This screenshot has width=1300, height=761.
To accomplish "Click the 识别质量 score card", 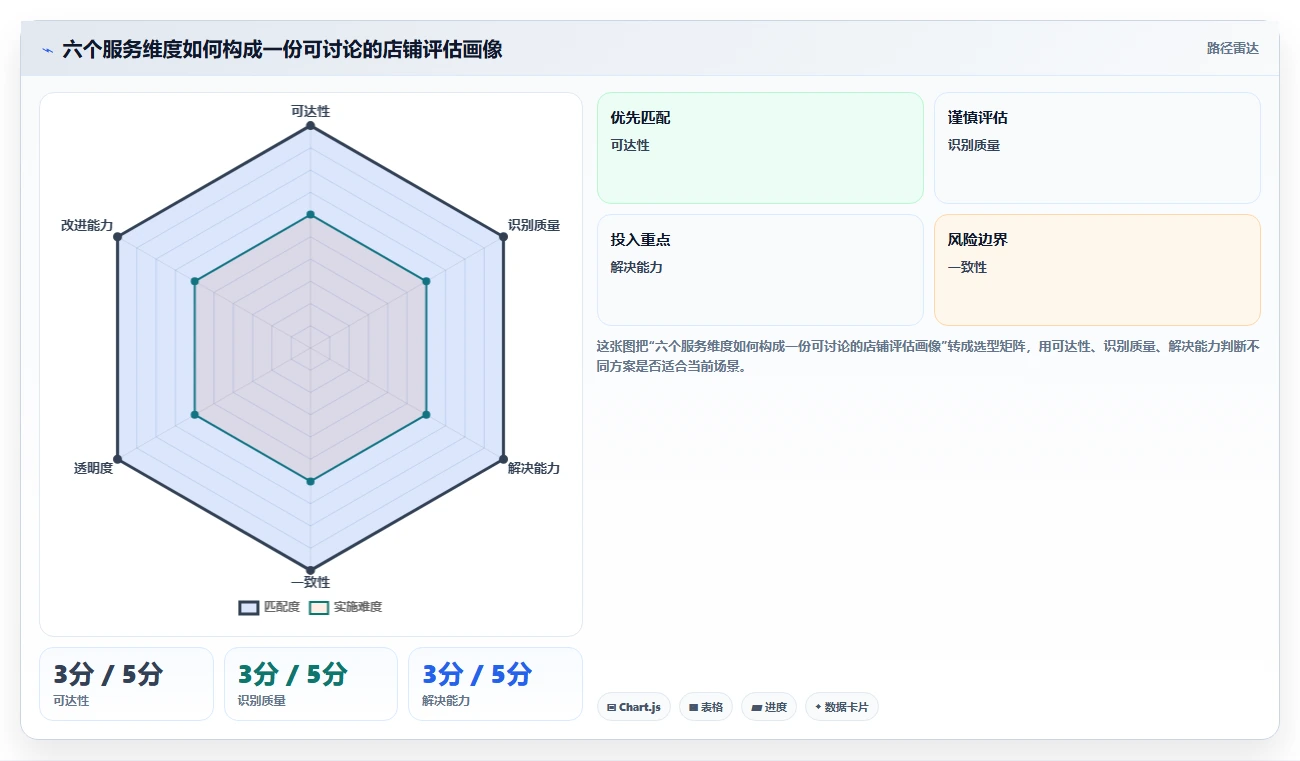I will pyautogui.click(x=311, y=684).
